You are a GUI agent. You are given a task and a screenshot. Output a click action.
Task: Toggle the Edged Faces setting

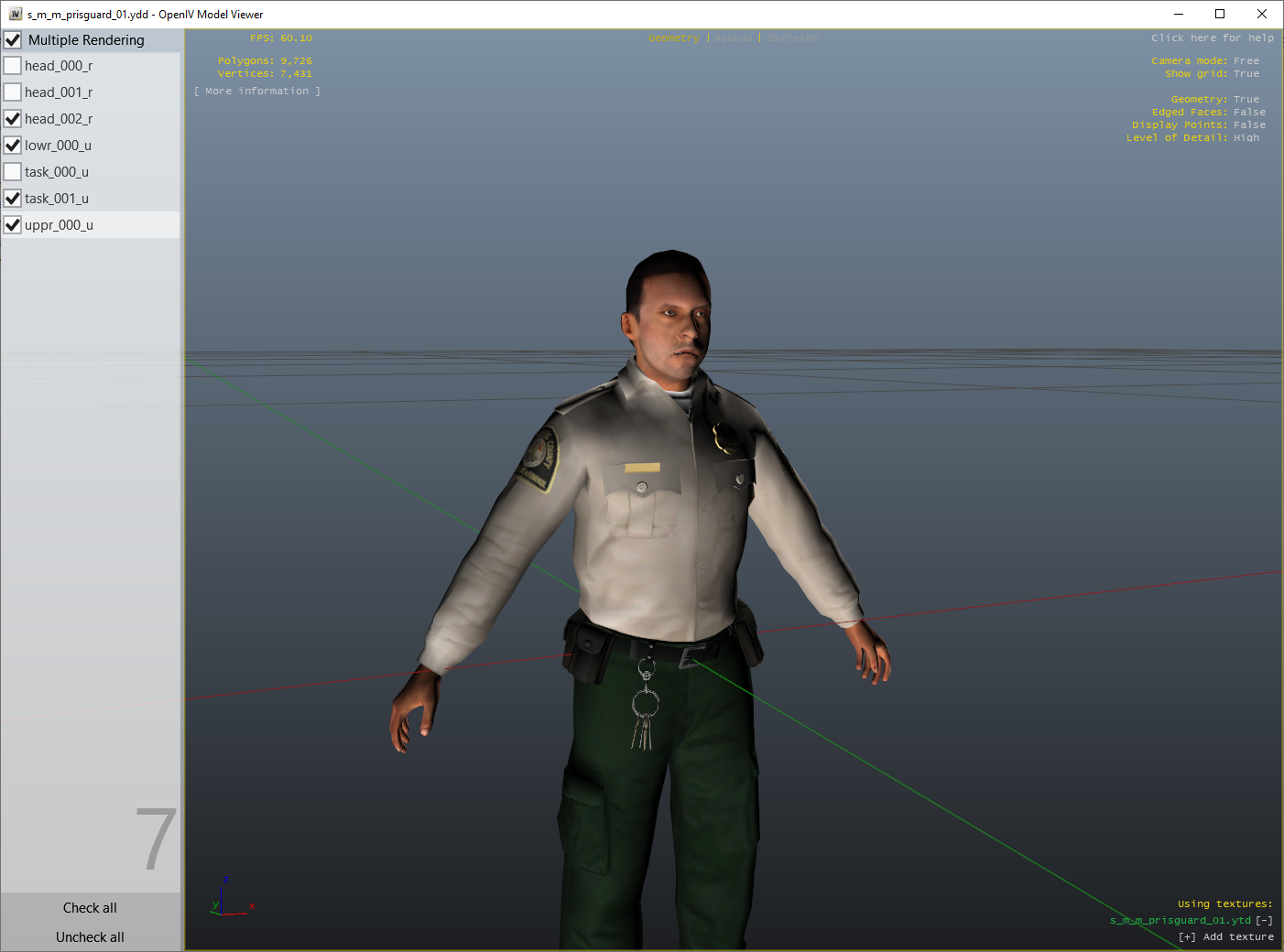click(1249, 113)
